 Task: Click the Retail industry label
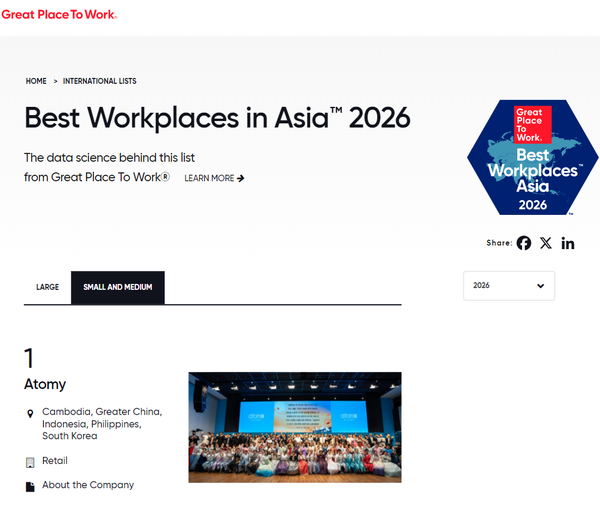pyautogui.click(x=55, y=461)
